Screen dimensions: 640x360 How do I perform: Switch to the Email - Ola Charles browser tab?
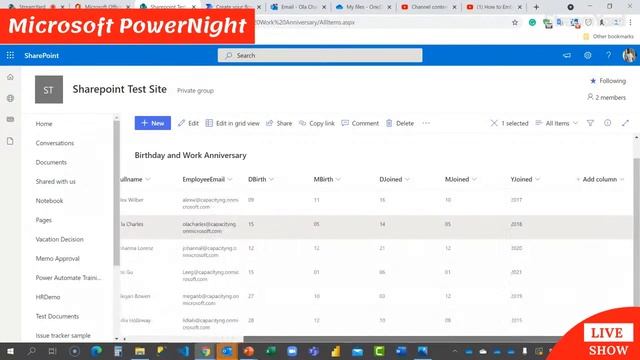click(x=298, y=7)
